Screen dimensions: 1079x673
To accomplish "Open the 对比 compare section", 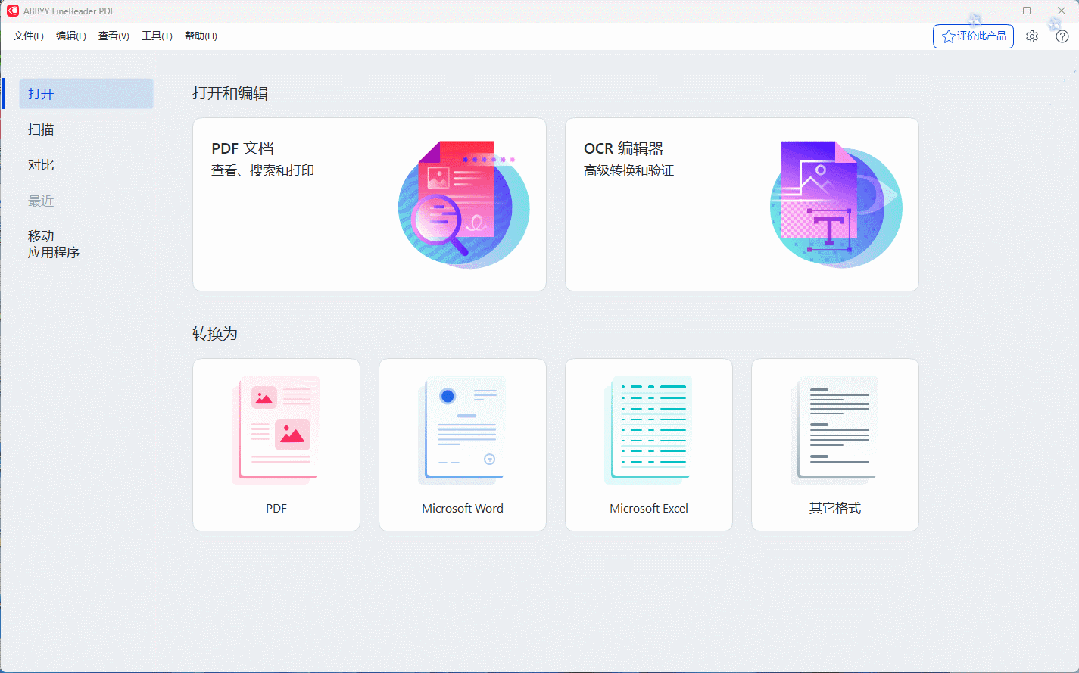I will pos(42,164).
